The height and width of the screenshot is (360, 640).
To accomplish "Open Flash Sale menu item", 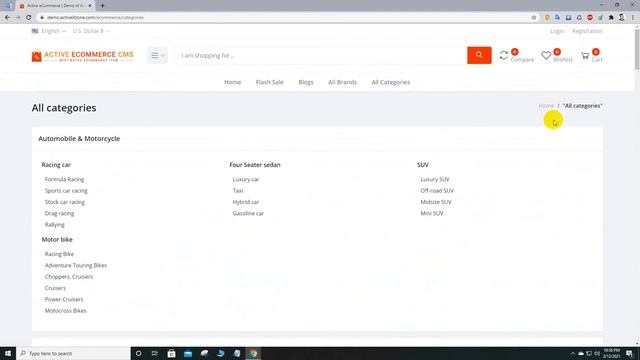I will point(269,82).
